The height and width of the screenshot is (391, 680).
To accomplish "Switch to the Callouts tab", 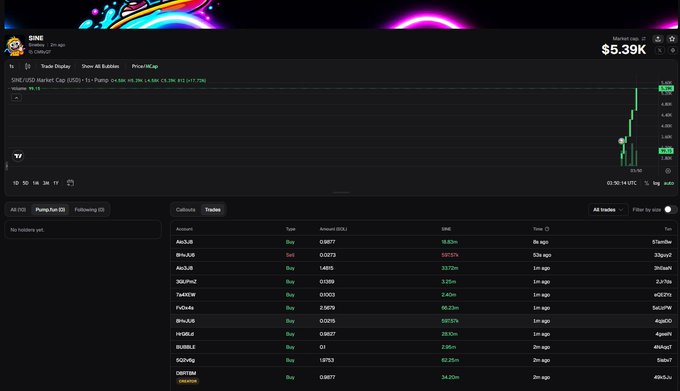I will (x=186, y=210).
